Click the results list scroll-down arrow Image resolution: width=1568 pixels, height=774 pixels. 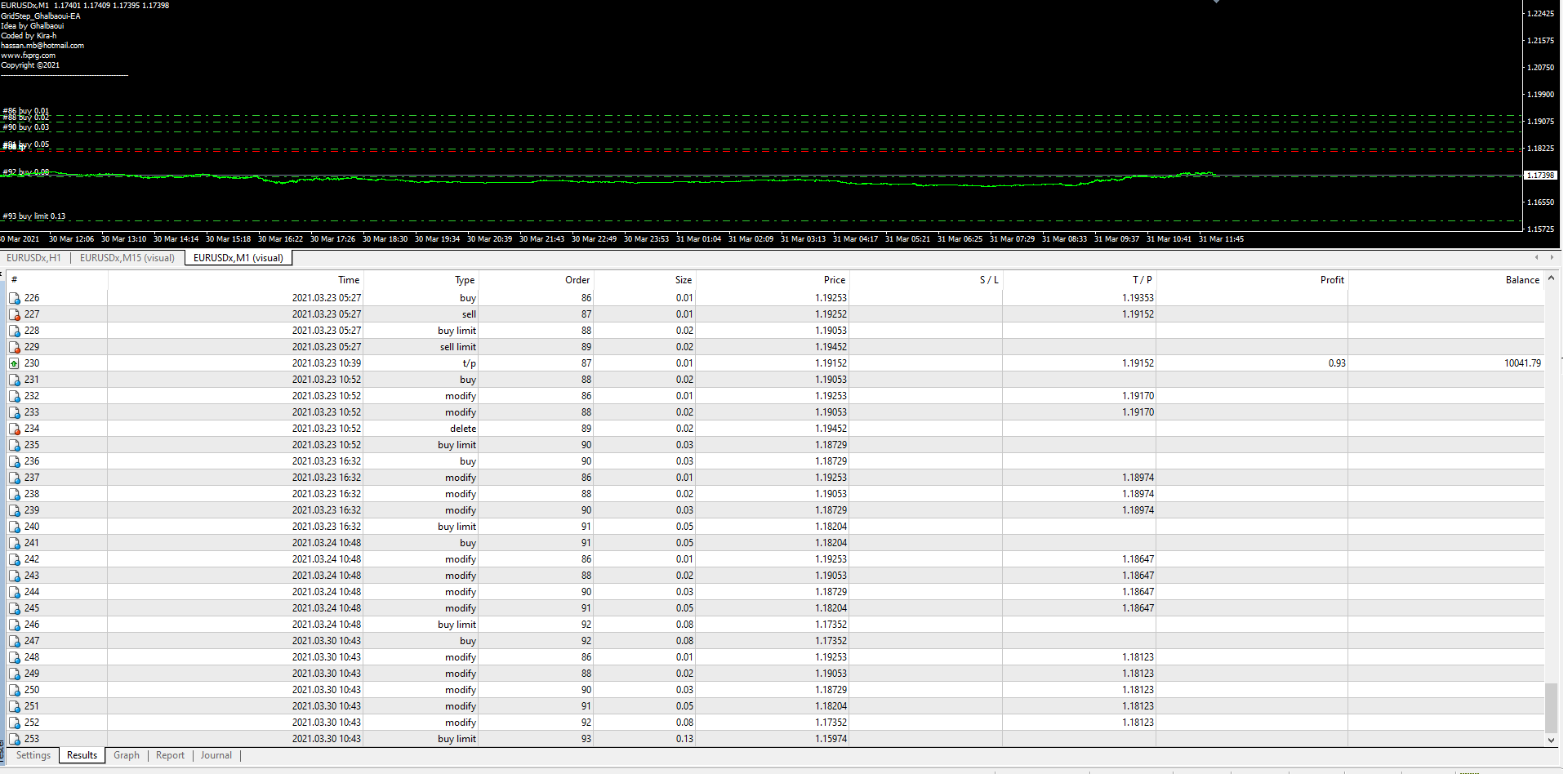tap(1551, 740)
